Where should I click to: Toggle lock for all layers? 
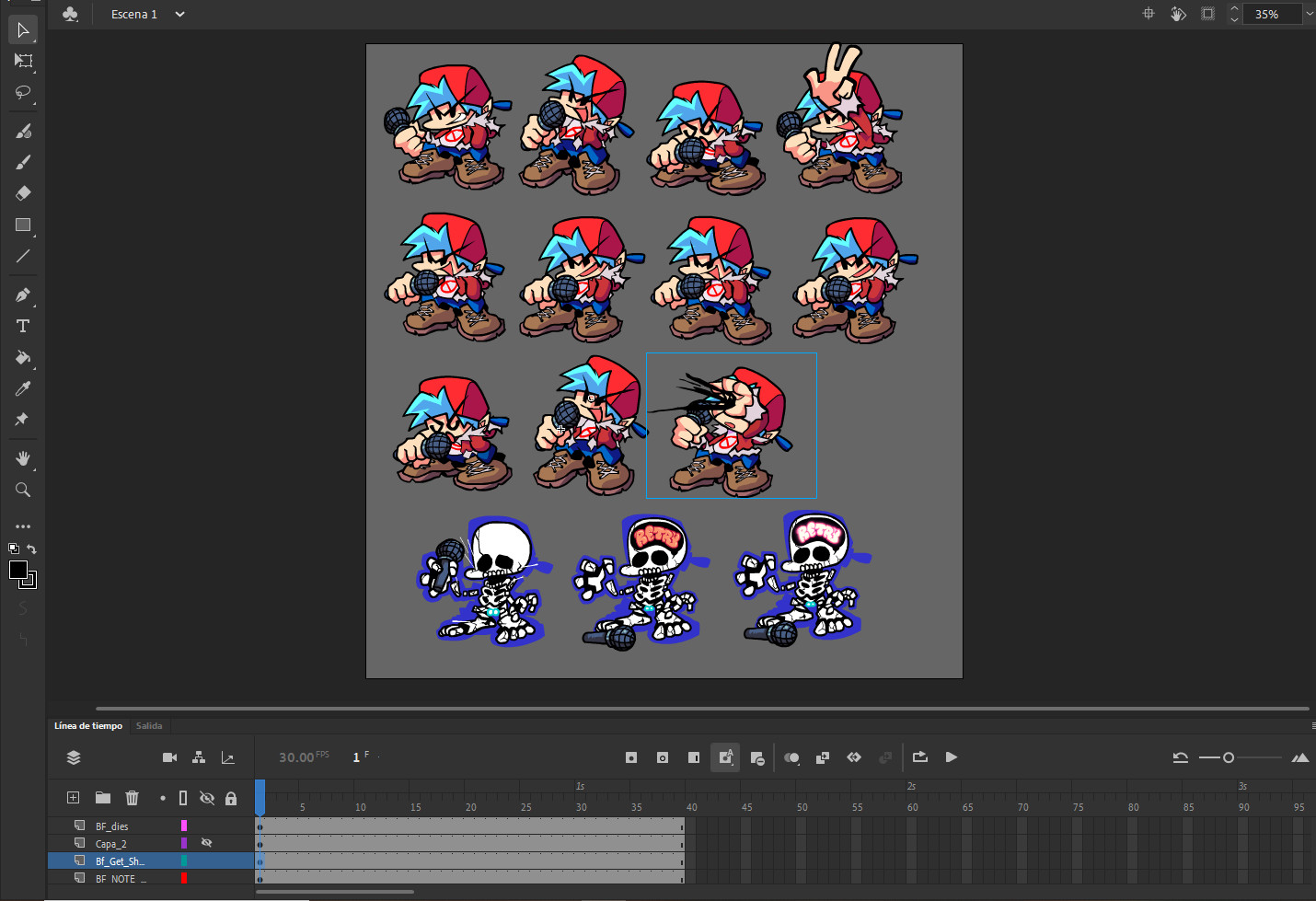(x=231, y=798)
